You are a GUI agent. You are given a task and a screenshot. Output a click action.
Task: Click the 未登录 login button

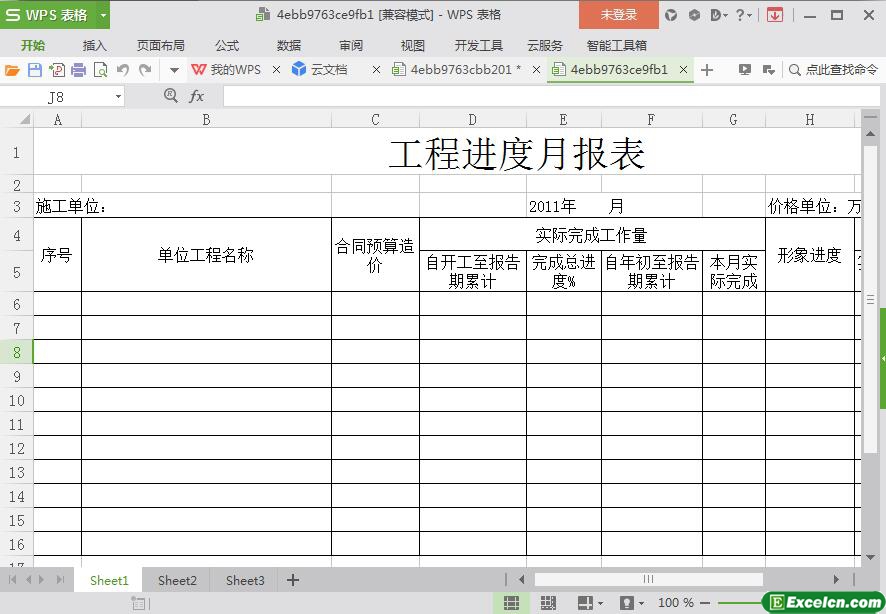click(618, 15)
